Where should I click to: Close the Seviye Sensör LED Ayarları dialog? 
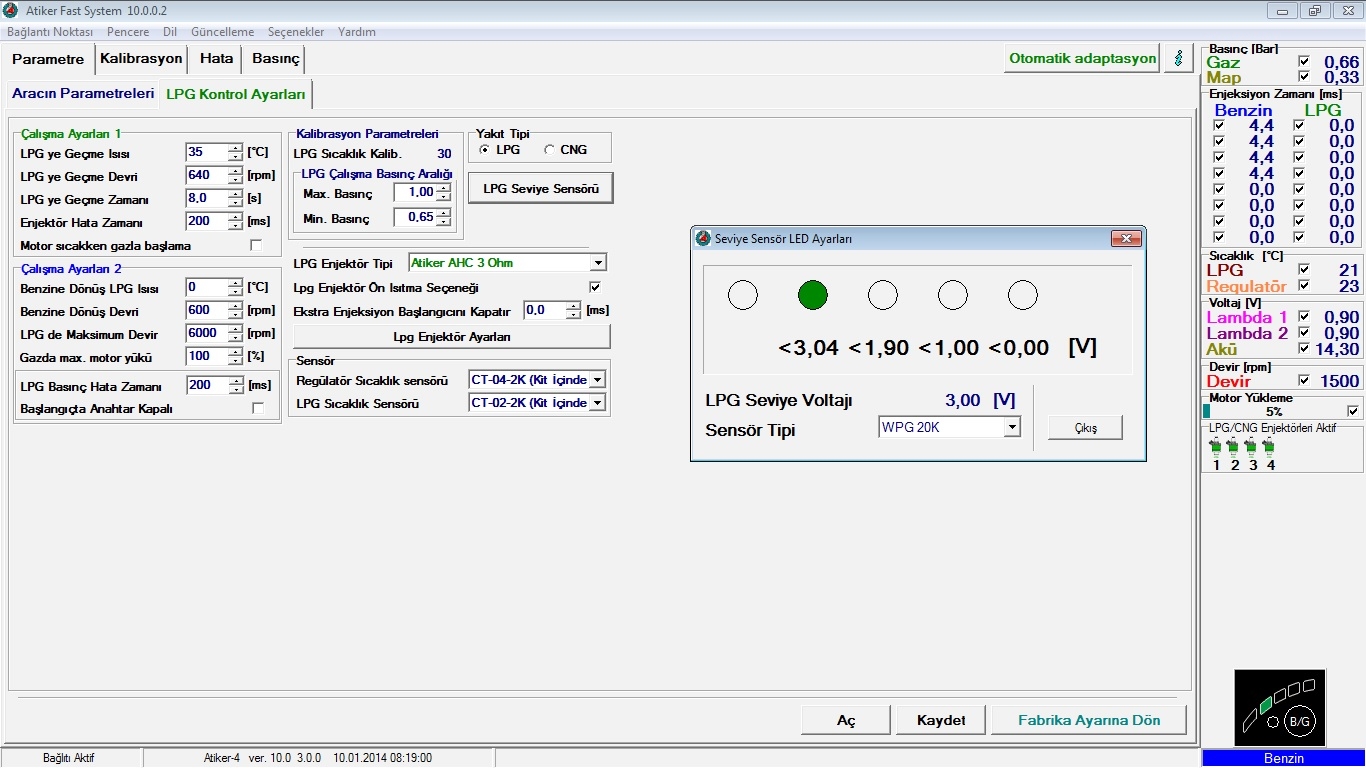click(x=1126, y=239)
